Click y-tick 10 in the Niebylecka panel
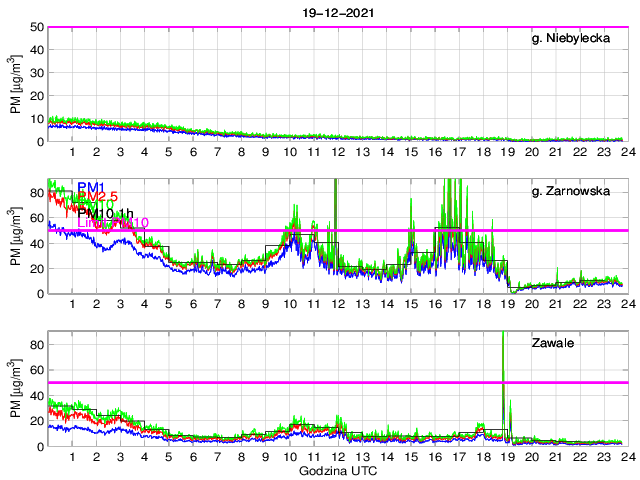 tap(37, 119)
